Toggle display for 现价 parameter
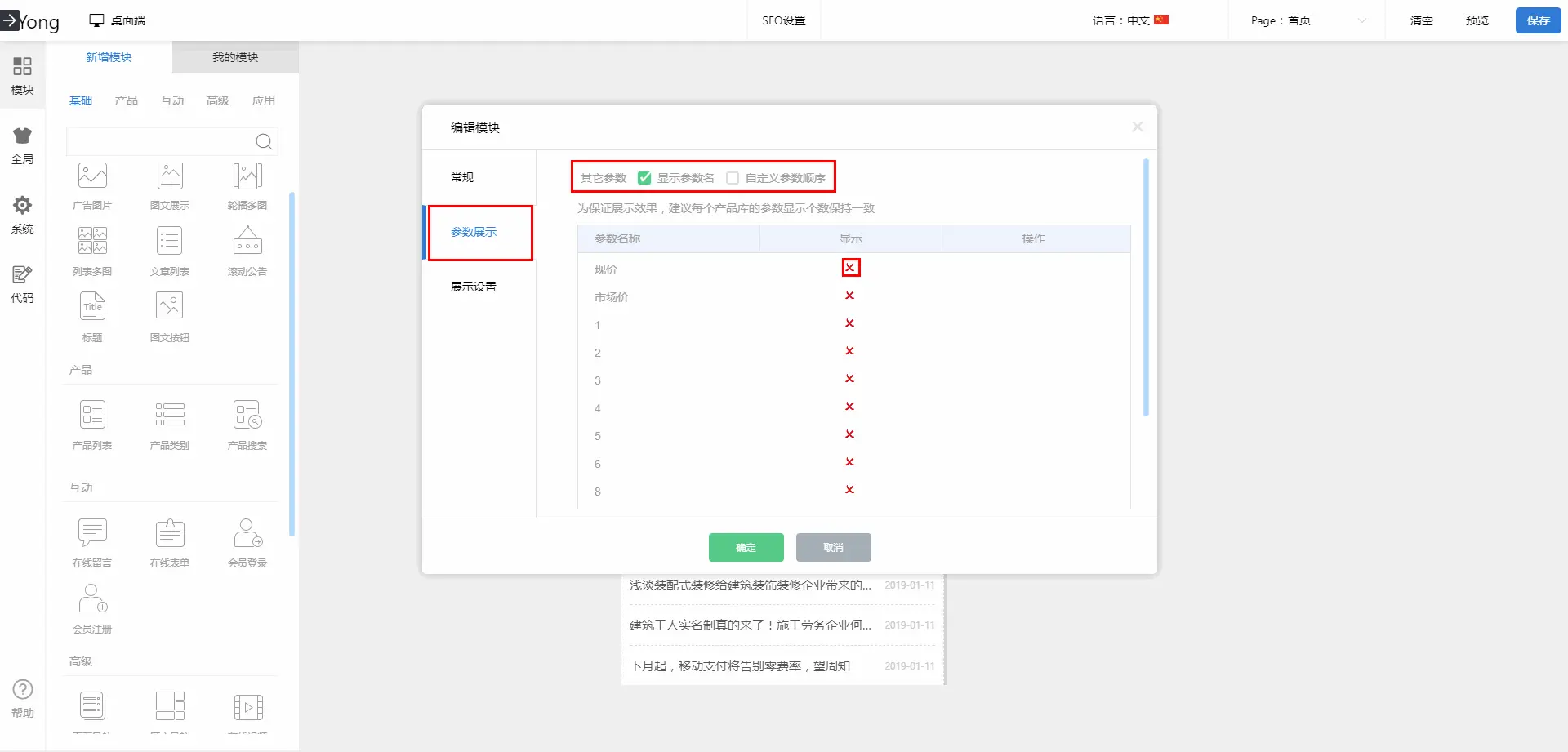1568x752 pixels. point(850,268)
